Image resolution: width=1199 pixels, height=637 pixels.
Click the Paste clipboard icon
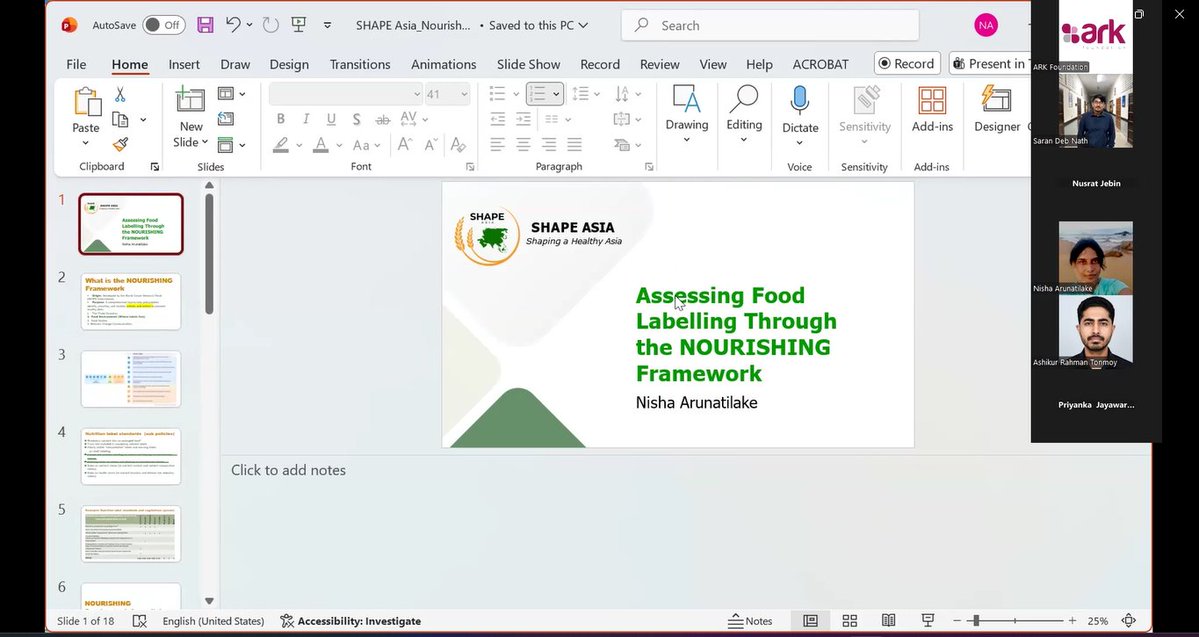tap(86, 102)
